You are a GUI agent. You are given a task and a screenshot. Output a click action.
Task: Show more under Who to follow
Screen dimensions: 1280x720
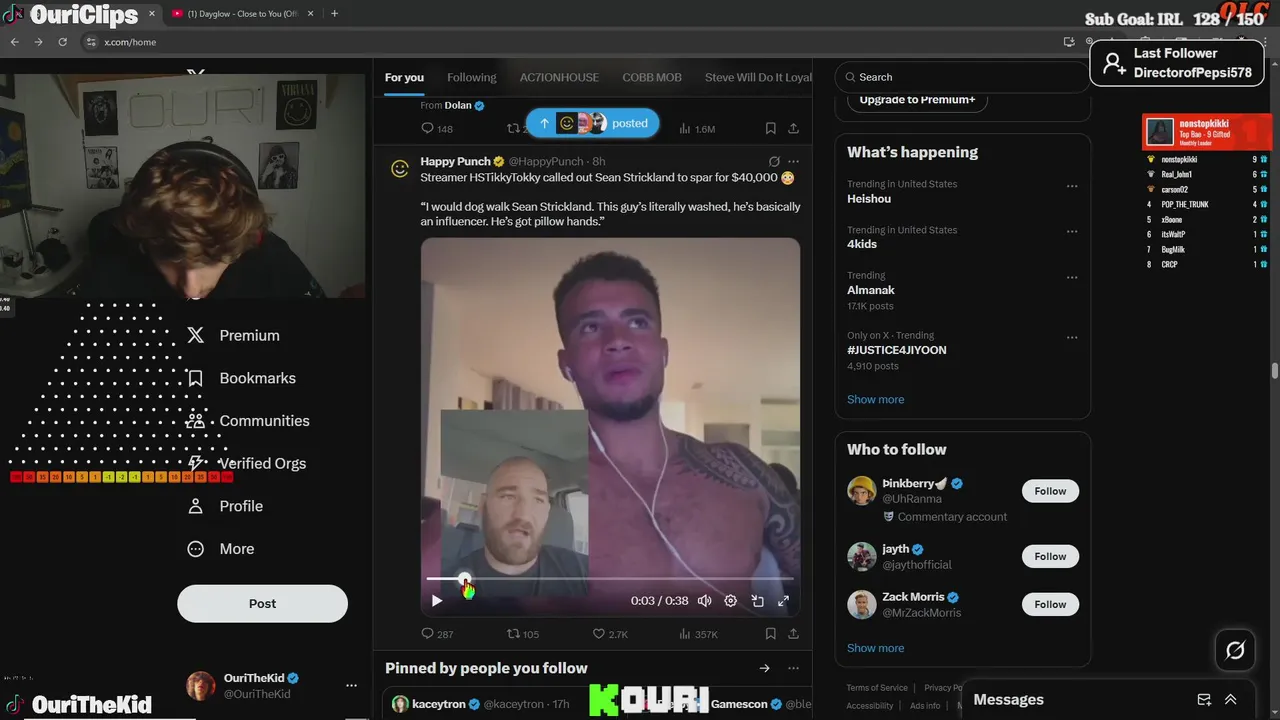pos(876,648)
